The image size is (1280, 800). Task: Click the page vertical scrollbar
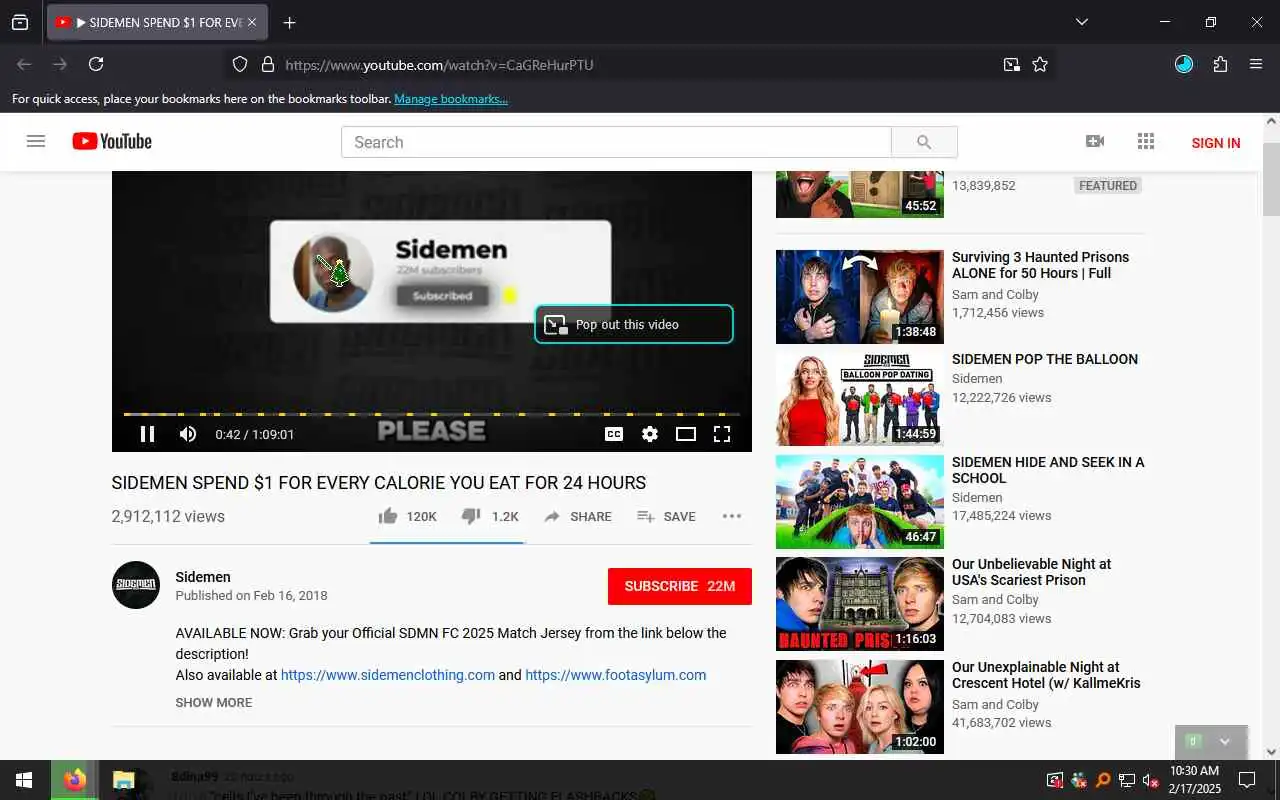[x=1271, y=180]
